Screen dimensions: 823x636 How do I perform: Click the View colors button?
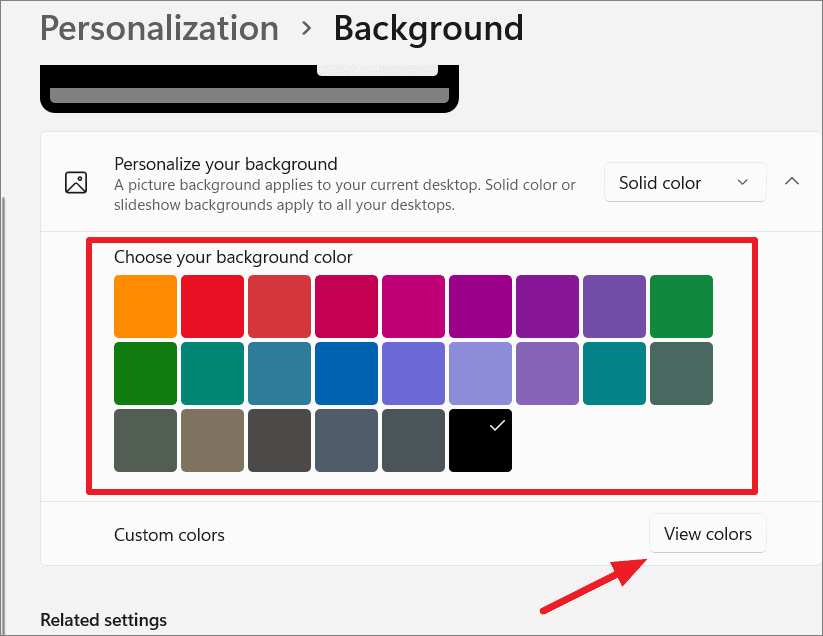[x=708, y=533]
